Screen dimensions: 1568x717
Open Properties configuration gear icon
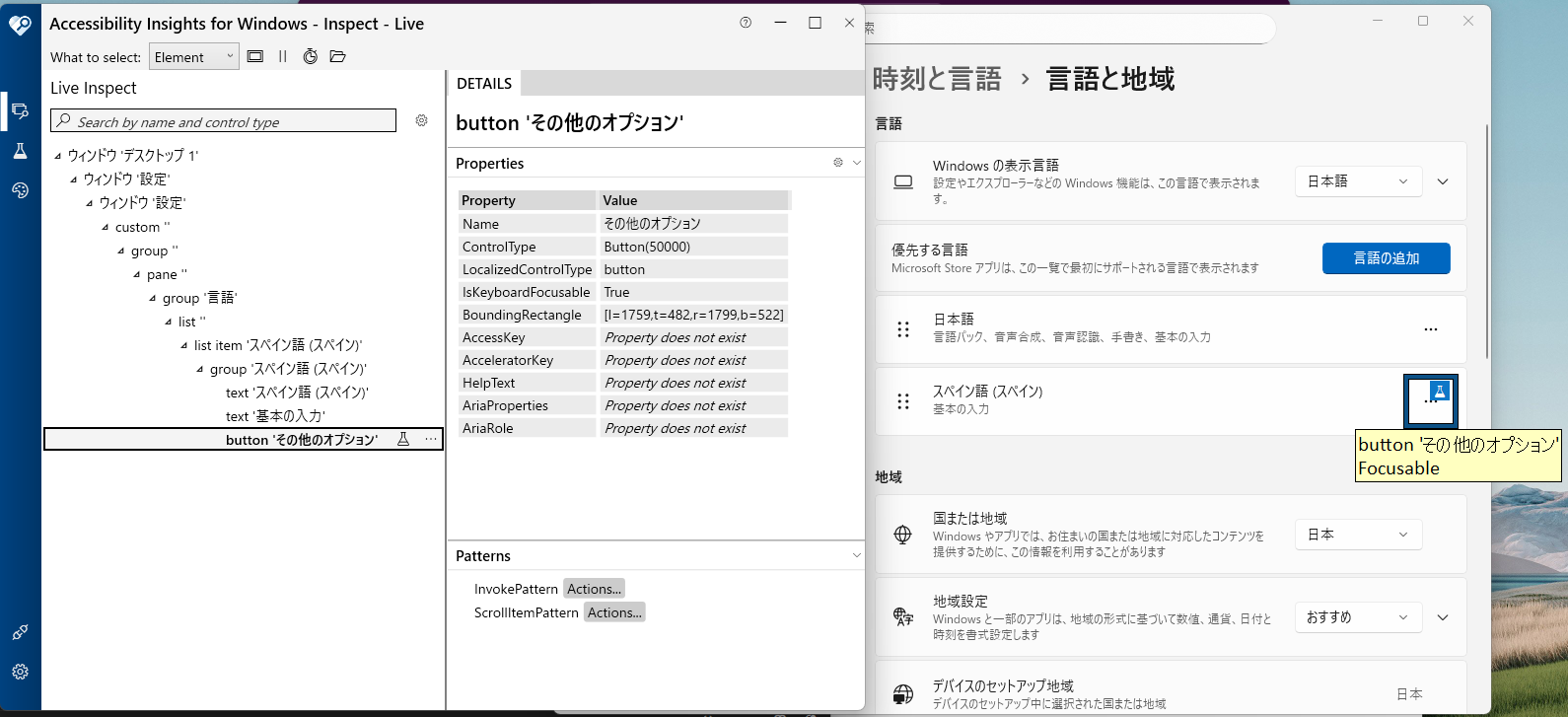click(x=838, y=163)
